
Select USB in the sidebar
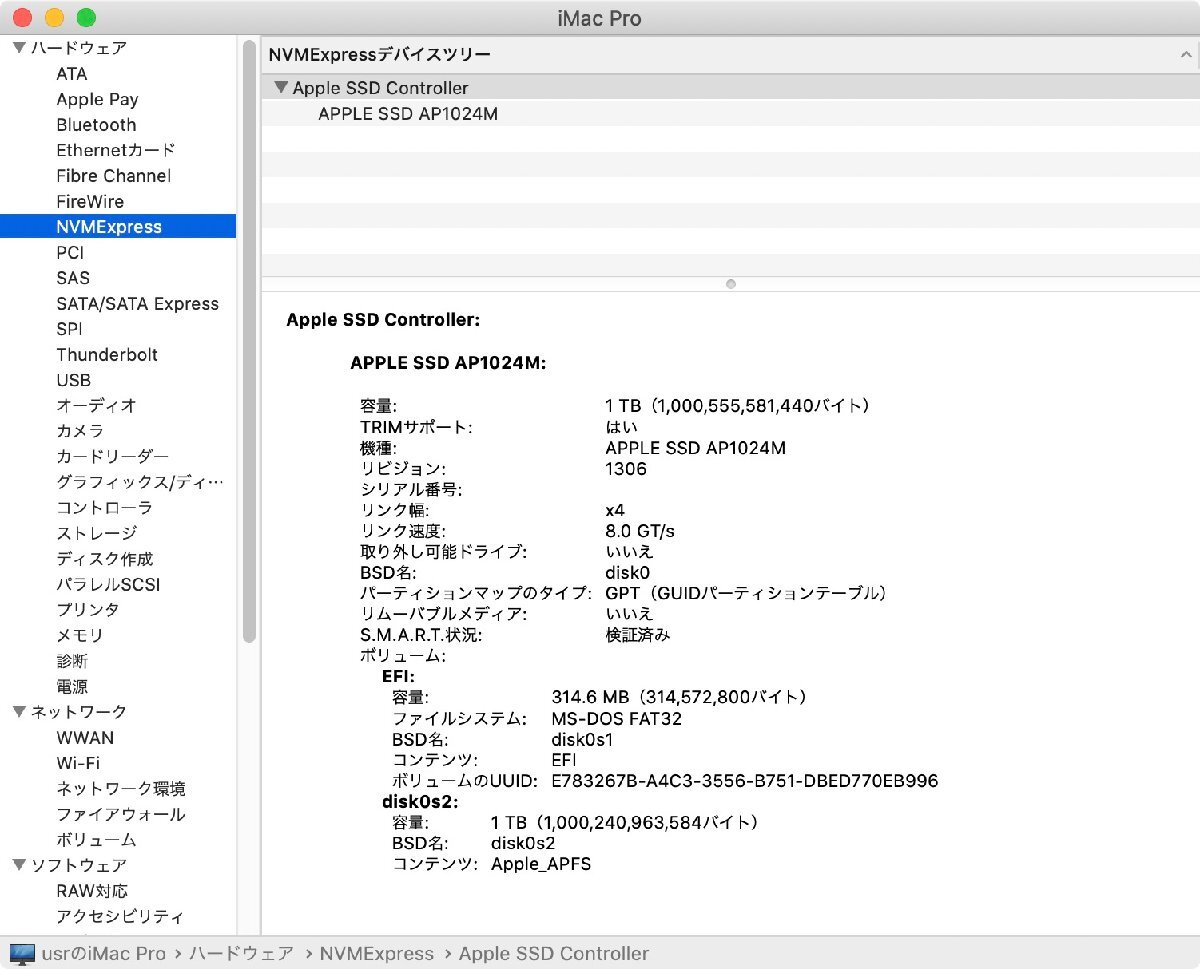coord(73,380)
